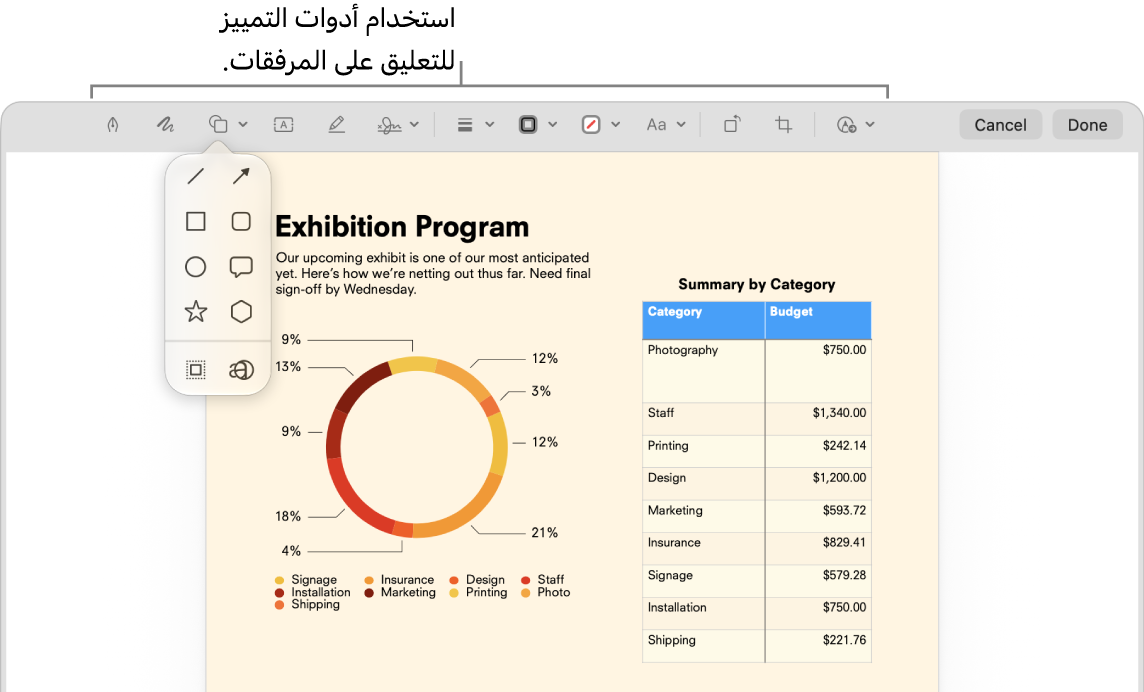Screen dimensions: 1144x692
Task: Open the Text Style Aa menu
Action: click(x=665, y=125)
